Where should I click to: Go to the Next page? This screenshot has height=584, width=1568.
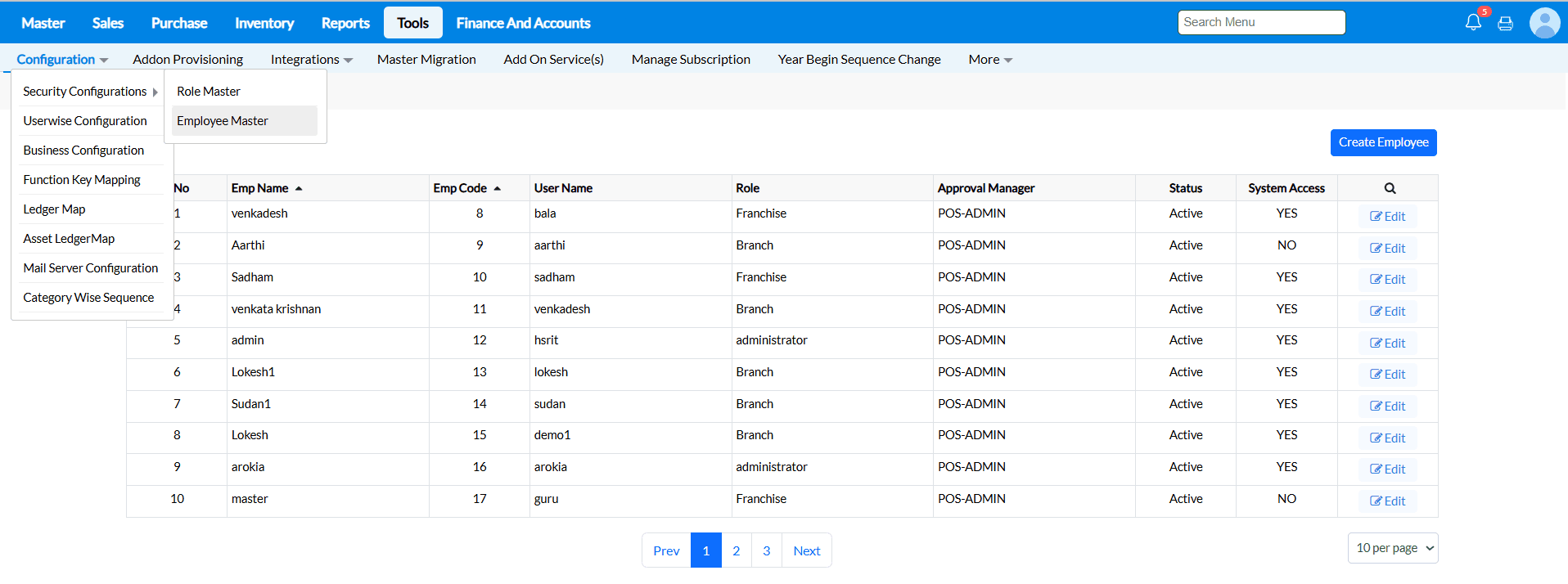806,550
